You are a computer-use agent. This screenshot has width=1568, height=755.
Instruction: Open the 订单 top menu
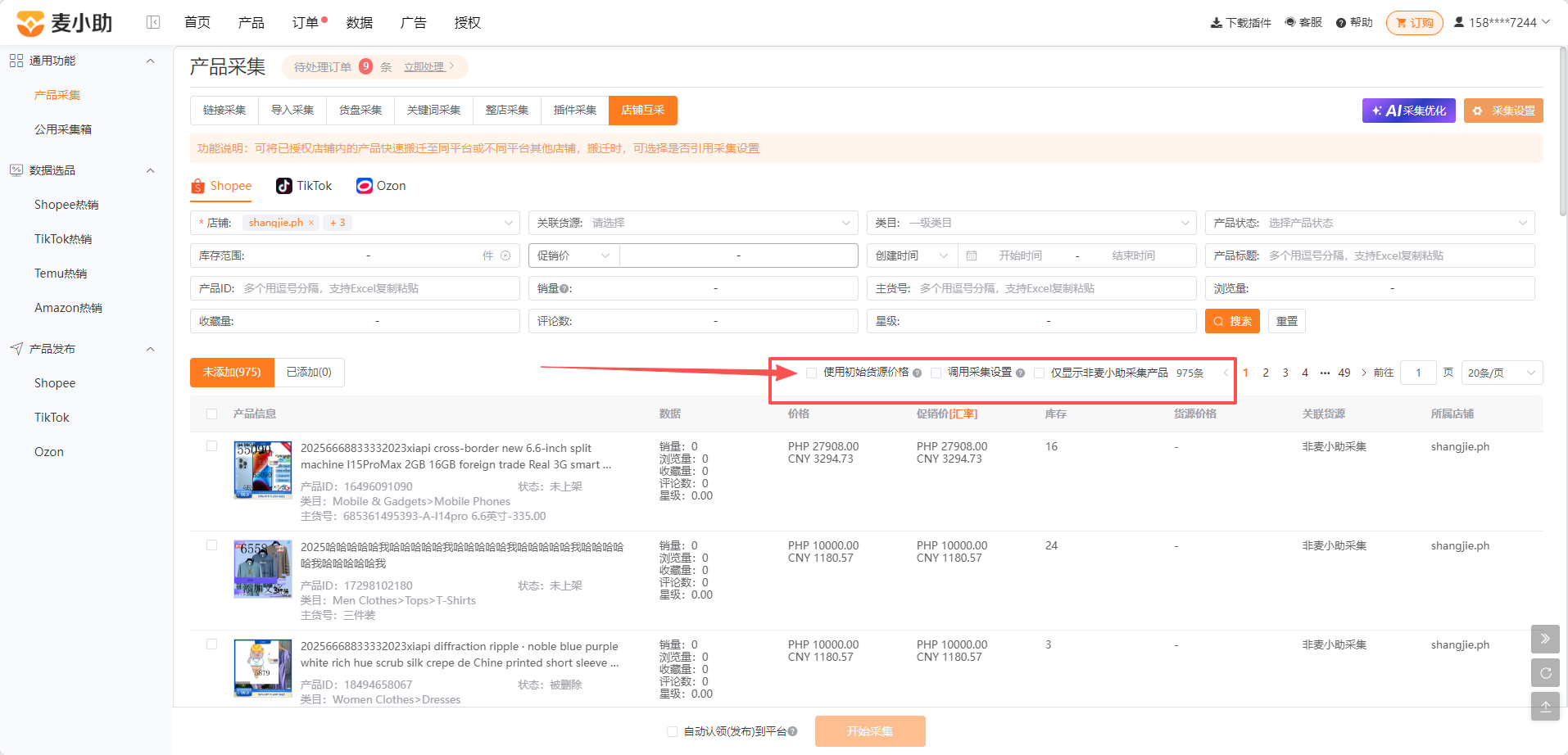306,23
